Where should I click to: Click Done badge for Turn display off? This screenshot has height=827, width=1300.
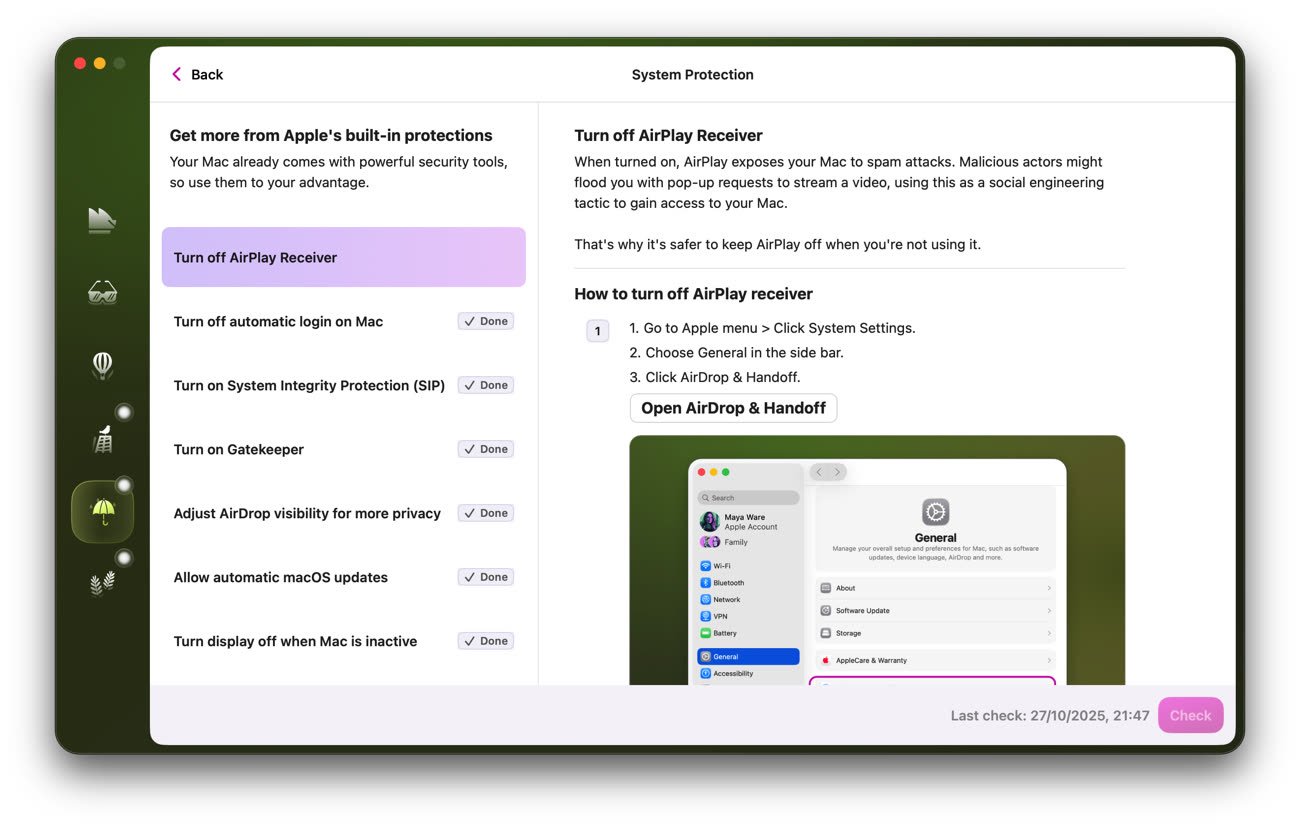point(485,641)
